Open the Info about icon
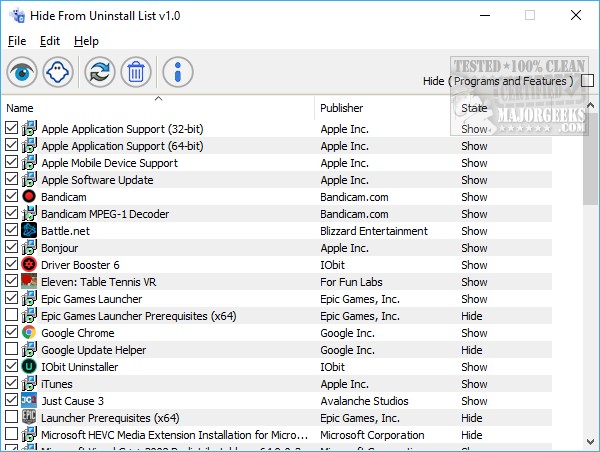The image size is (600, 452). pyautogui.click(x=178, y=72)
